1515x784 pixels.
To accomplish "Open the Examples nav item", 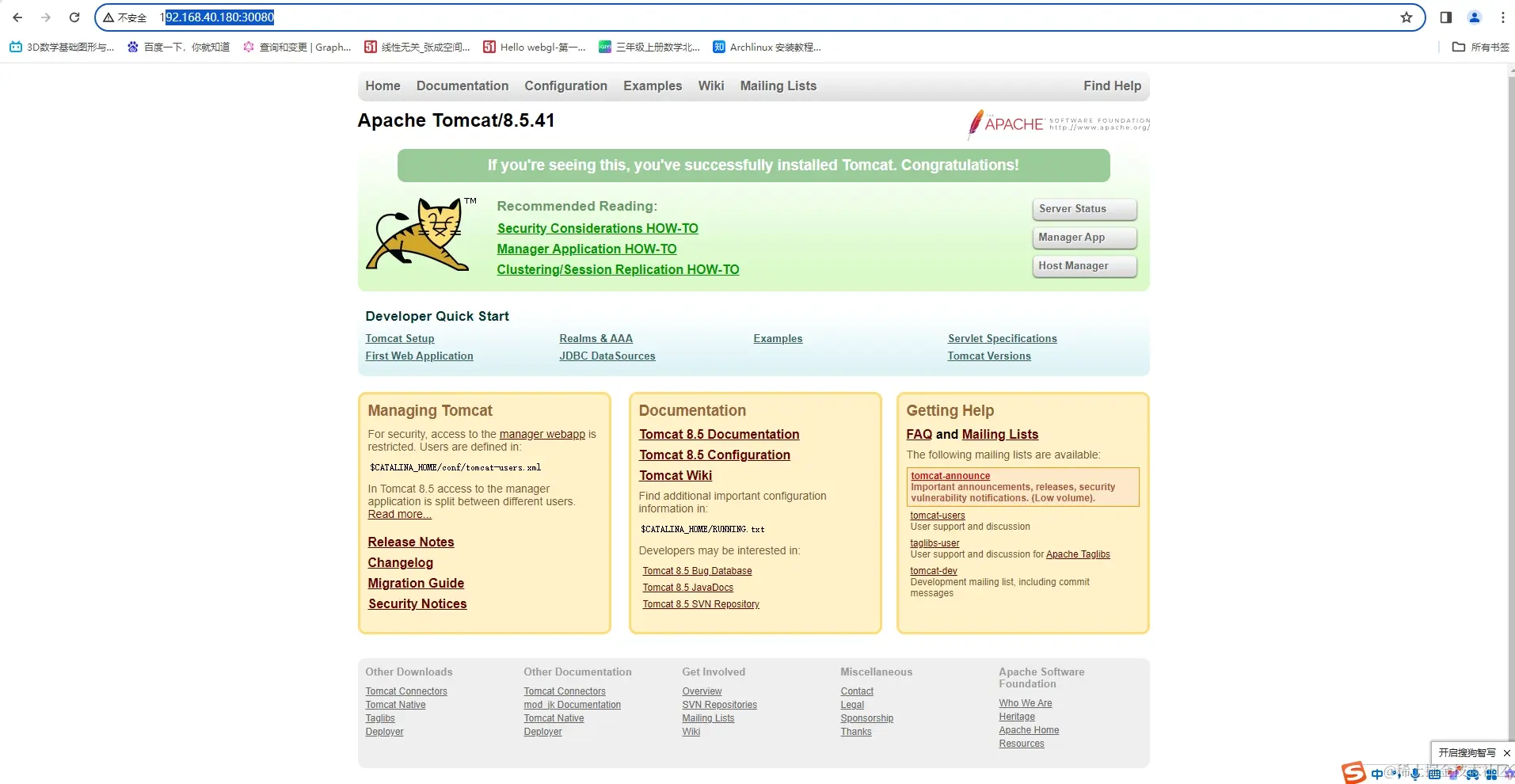I will pos(653,86).
